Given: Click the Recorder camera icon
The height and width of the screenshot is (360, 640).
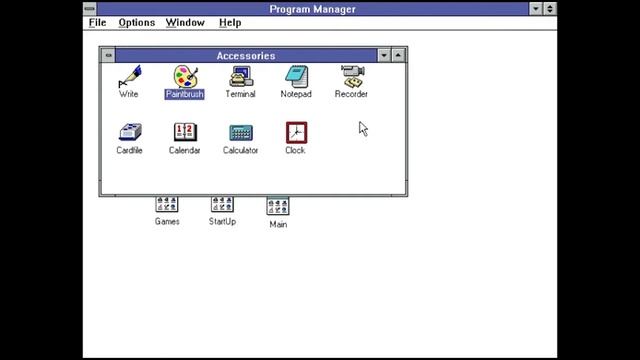Looking at the screenshot, I should pyautogui.click(x=352, y=76).
